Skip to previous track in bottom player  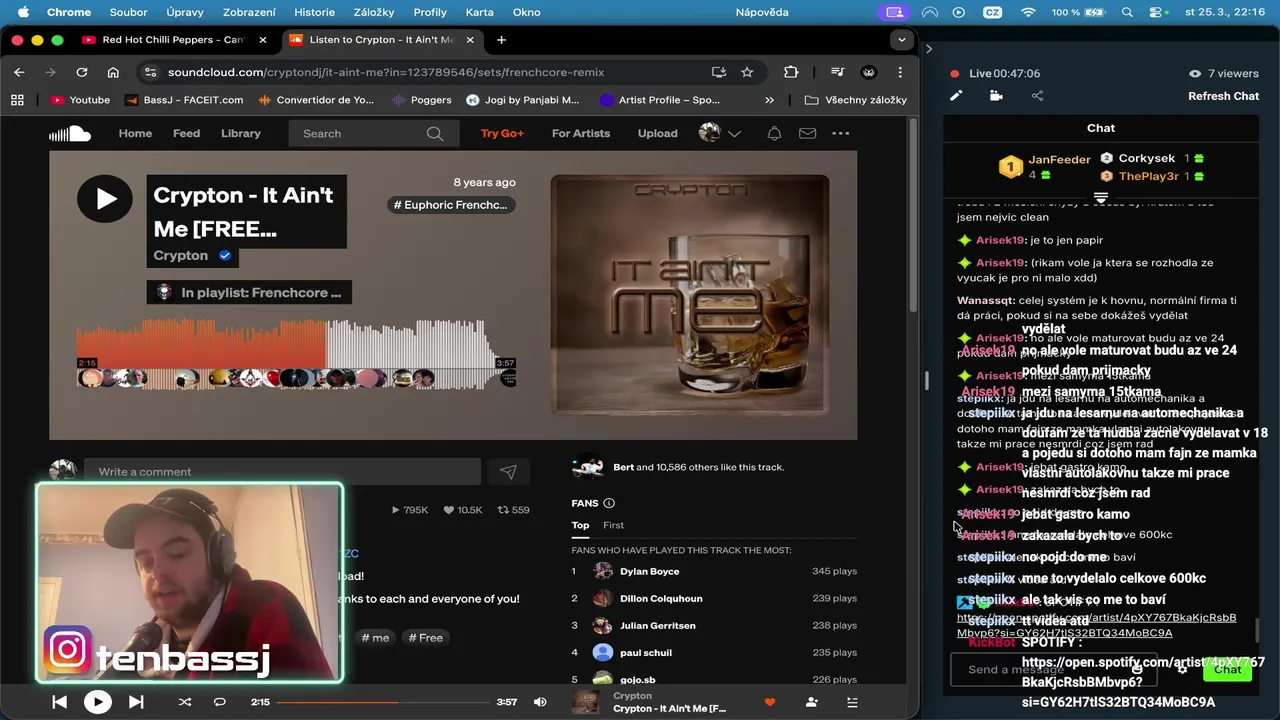point(59,702)
